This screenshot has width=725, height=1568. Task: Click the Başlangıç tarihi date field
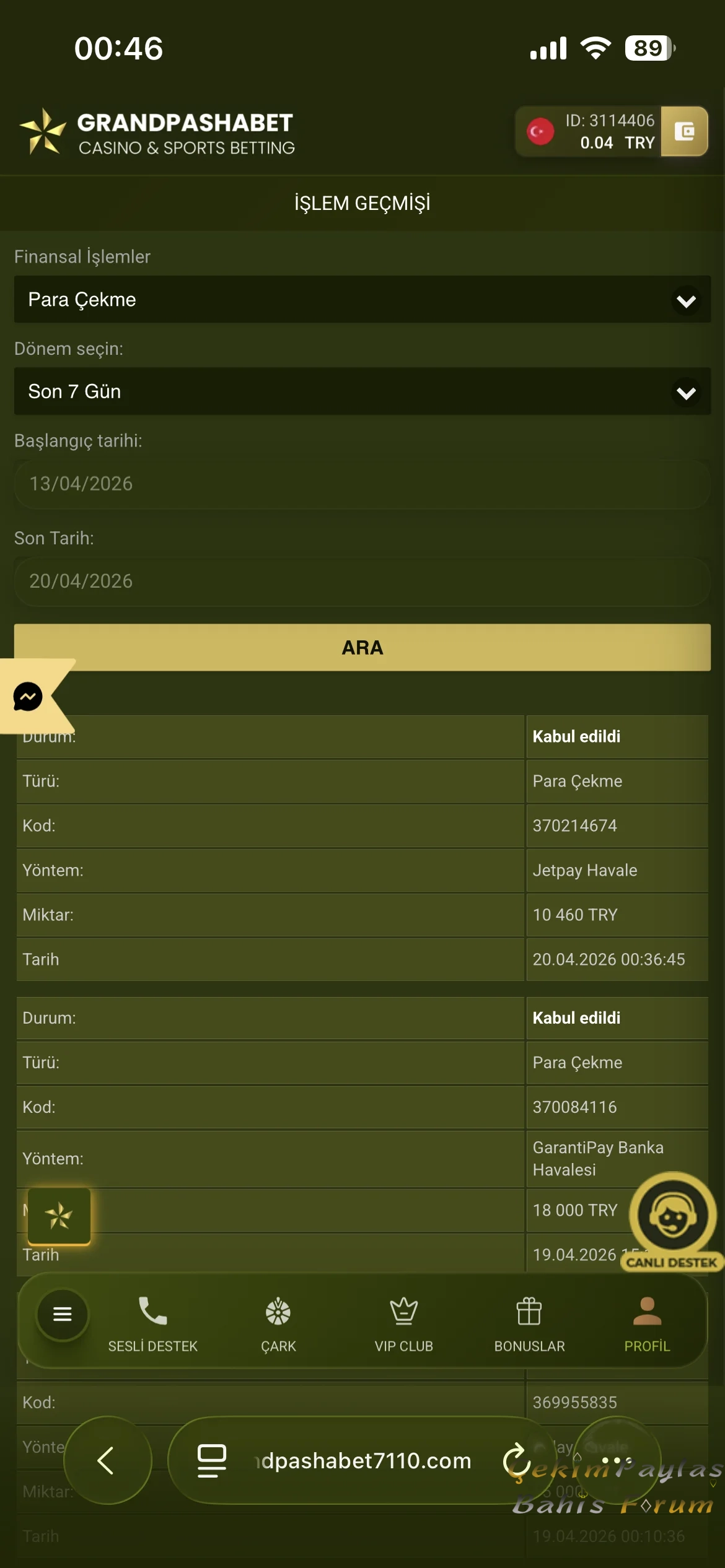362,484
